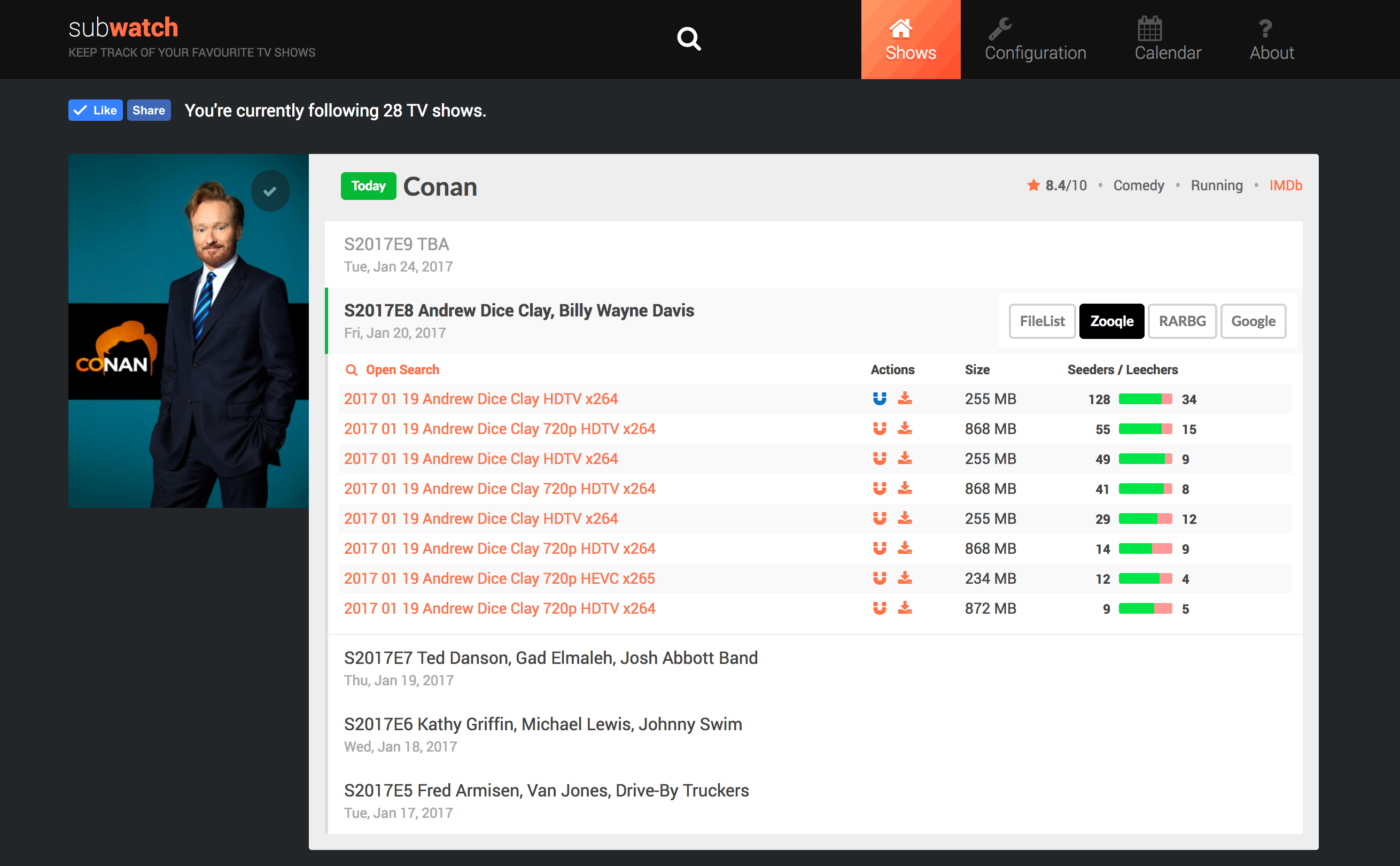Screen dimensions: 1400x866
Task: Download torrent file for the 128-seeder row
Action: 904,399
